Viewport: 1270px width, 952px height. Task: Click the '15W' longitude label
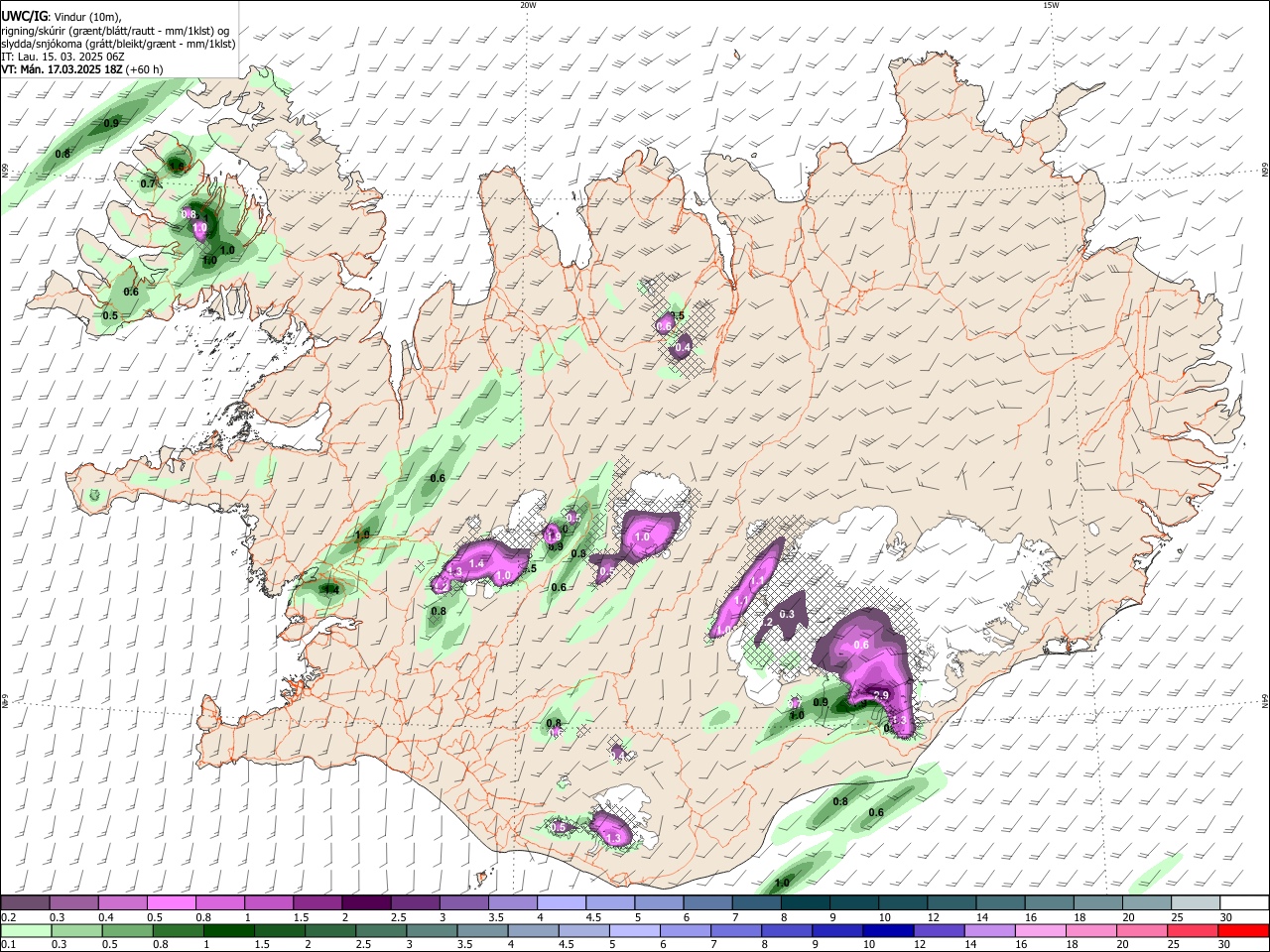pos(1052,5)
